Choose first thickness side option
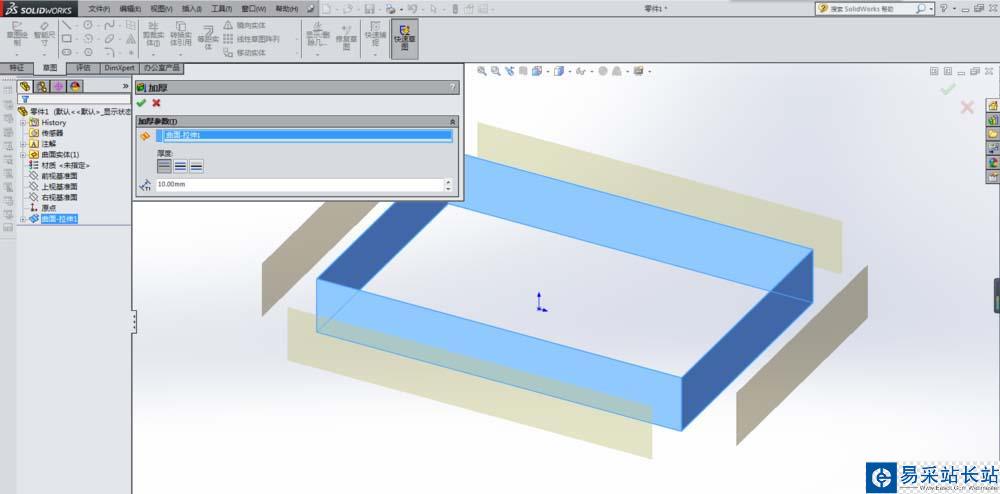Image resolution: width=1000 pixels, height=494 pixels. 165,166
